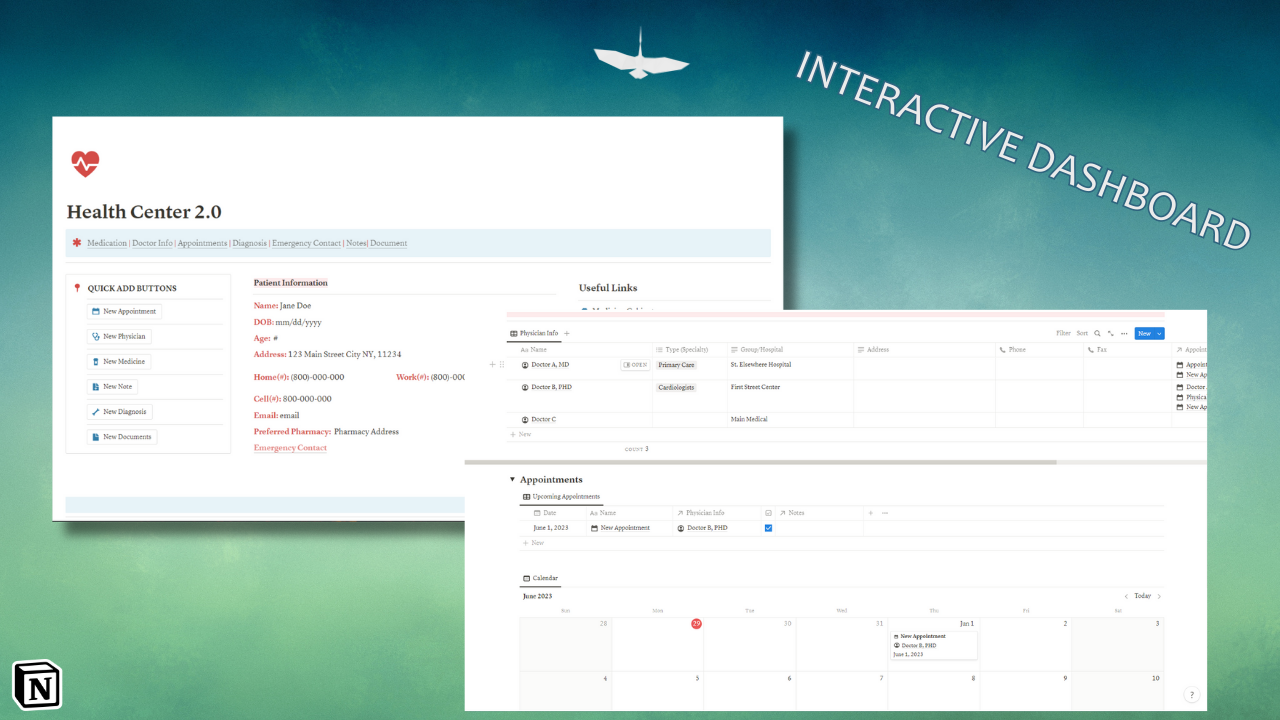The width and height of the screenshot is (1280, 720).
Task: Go to the previous month in the calendar
Action: pos(1126,596)
